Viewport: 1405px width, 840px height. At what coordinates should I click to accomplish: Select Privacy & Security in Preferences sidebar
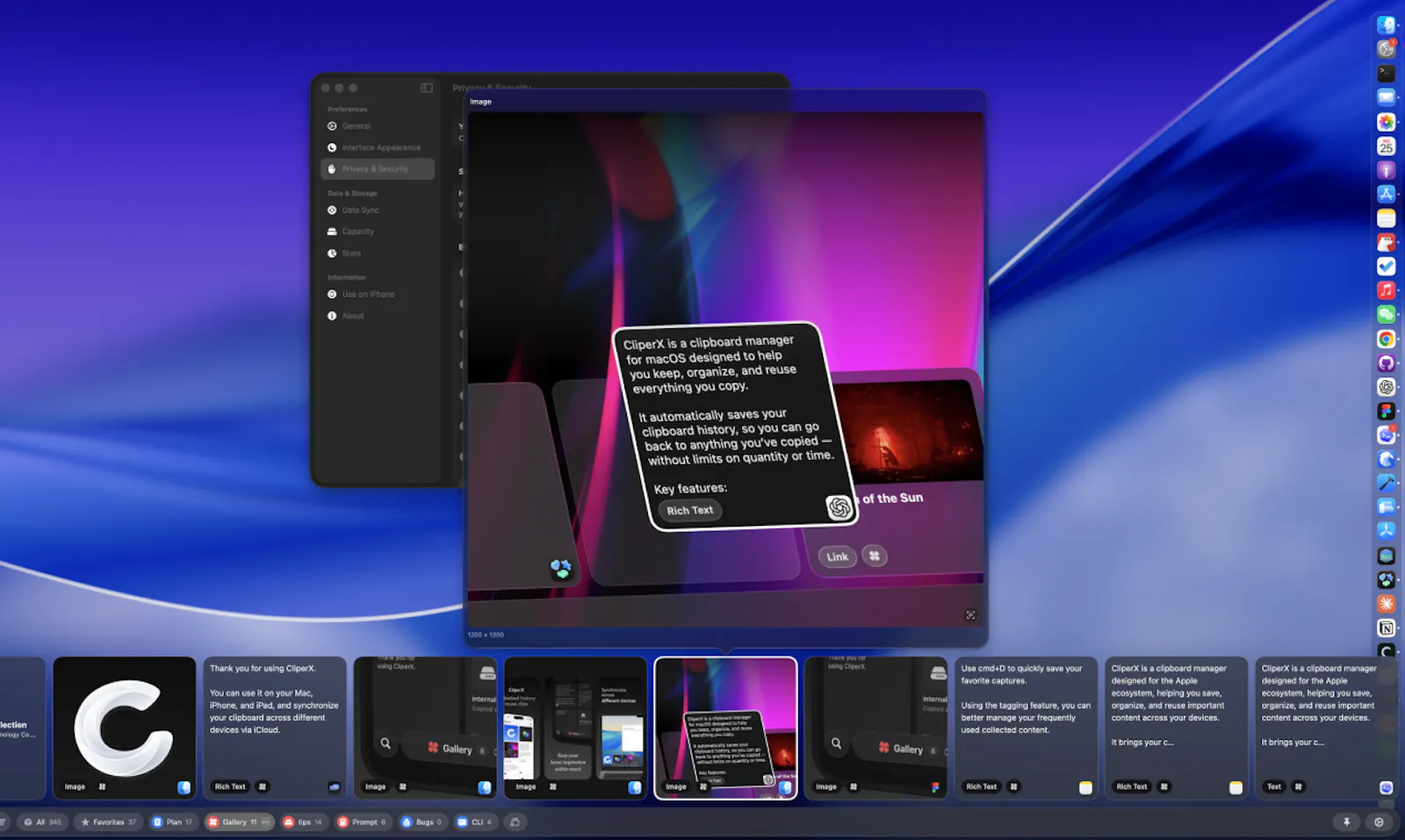tap(378, 169)
